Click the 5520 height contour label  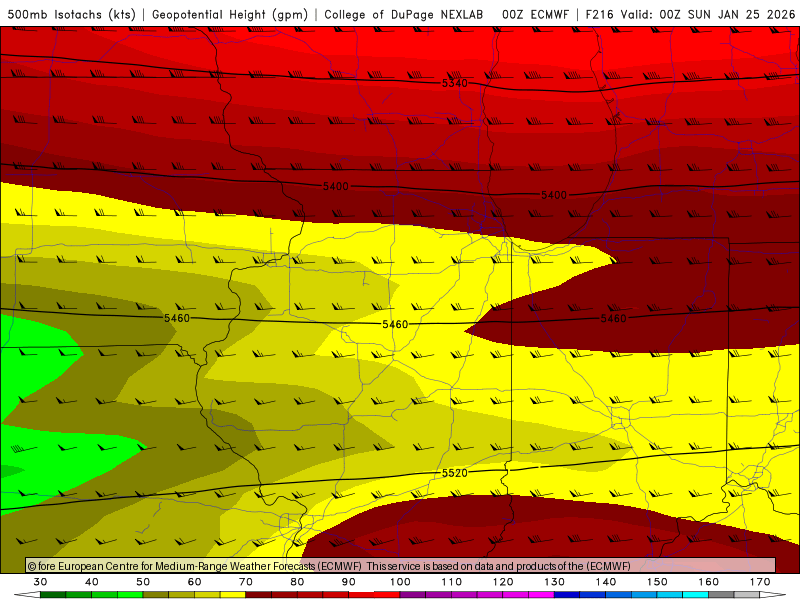point(455,473)
